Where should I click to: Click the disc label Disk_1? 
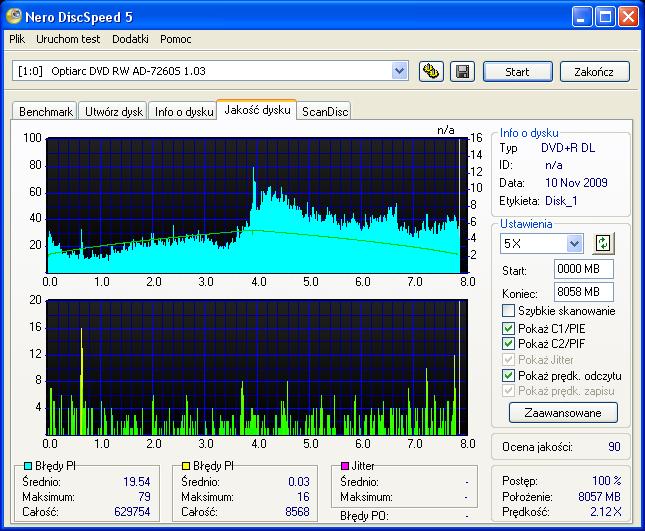coord(561,201)
